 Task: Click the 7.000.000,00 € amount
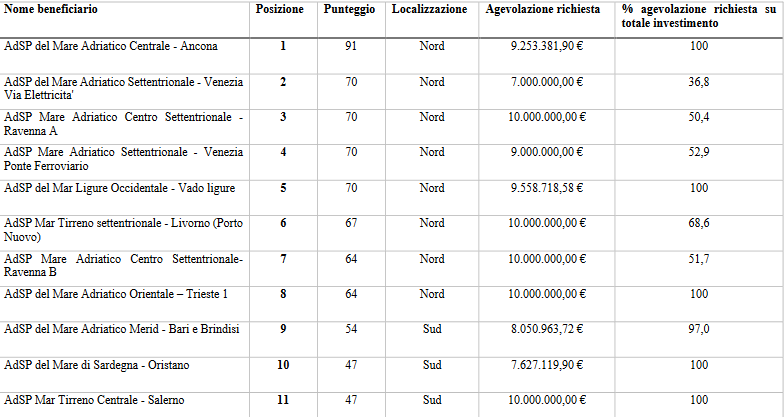pyautogui.click(x=548, y=82)
